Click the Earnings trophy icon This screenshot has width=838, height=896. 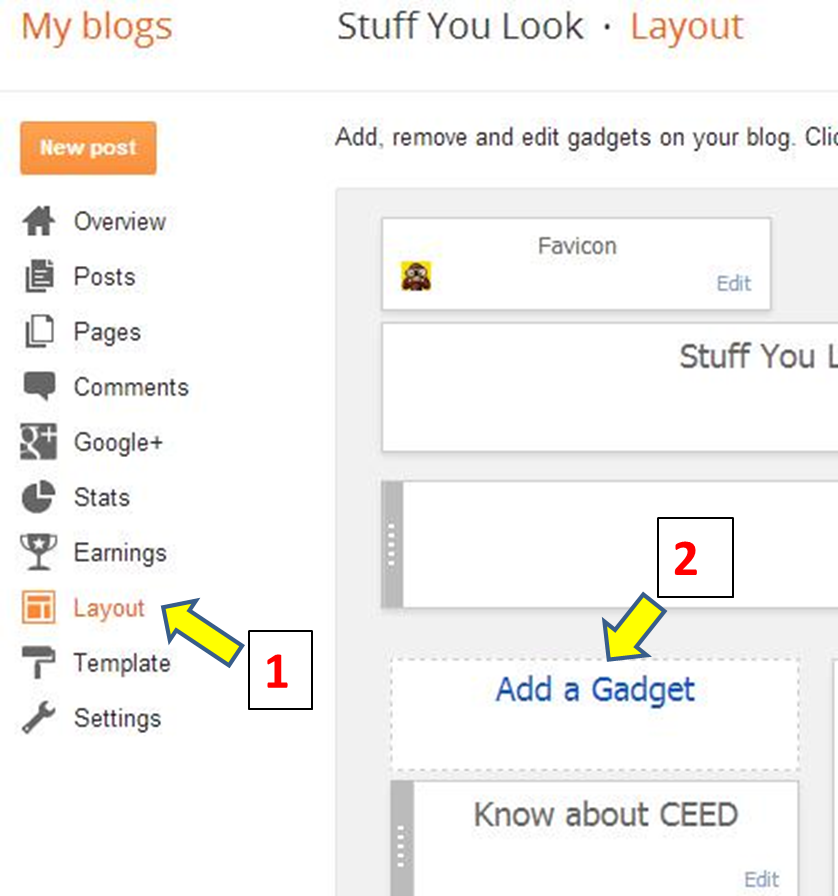click(38, 552)
